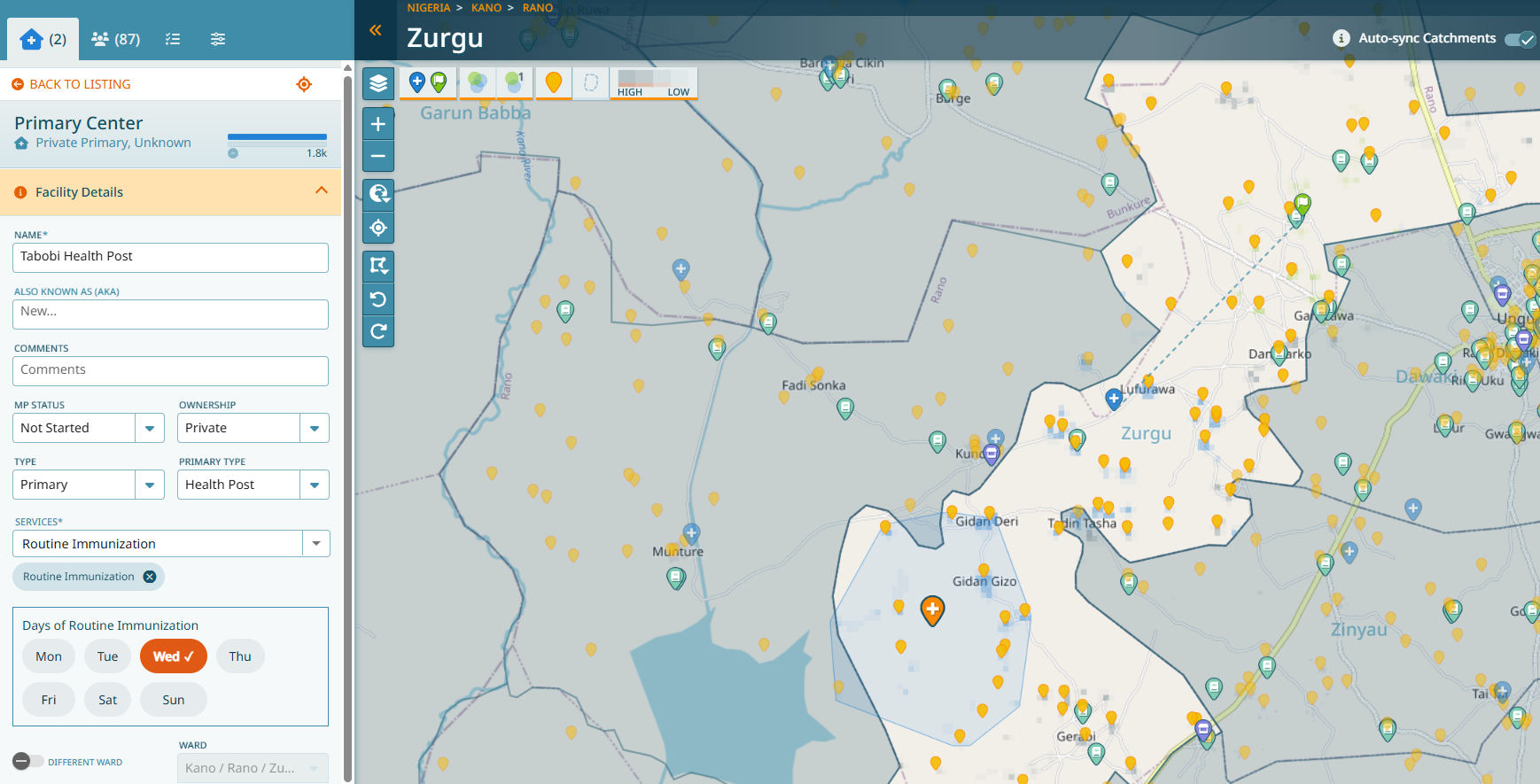Click the teal marker near Fadi Sonka

(845, 408)
